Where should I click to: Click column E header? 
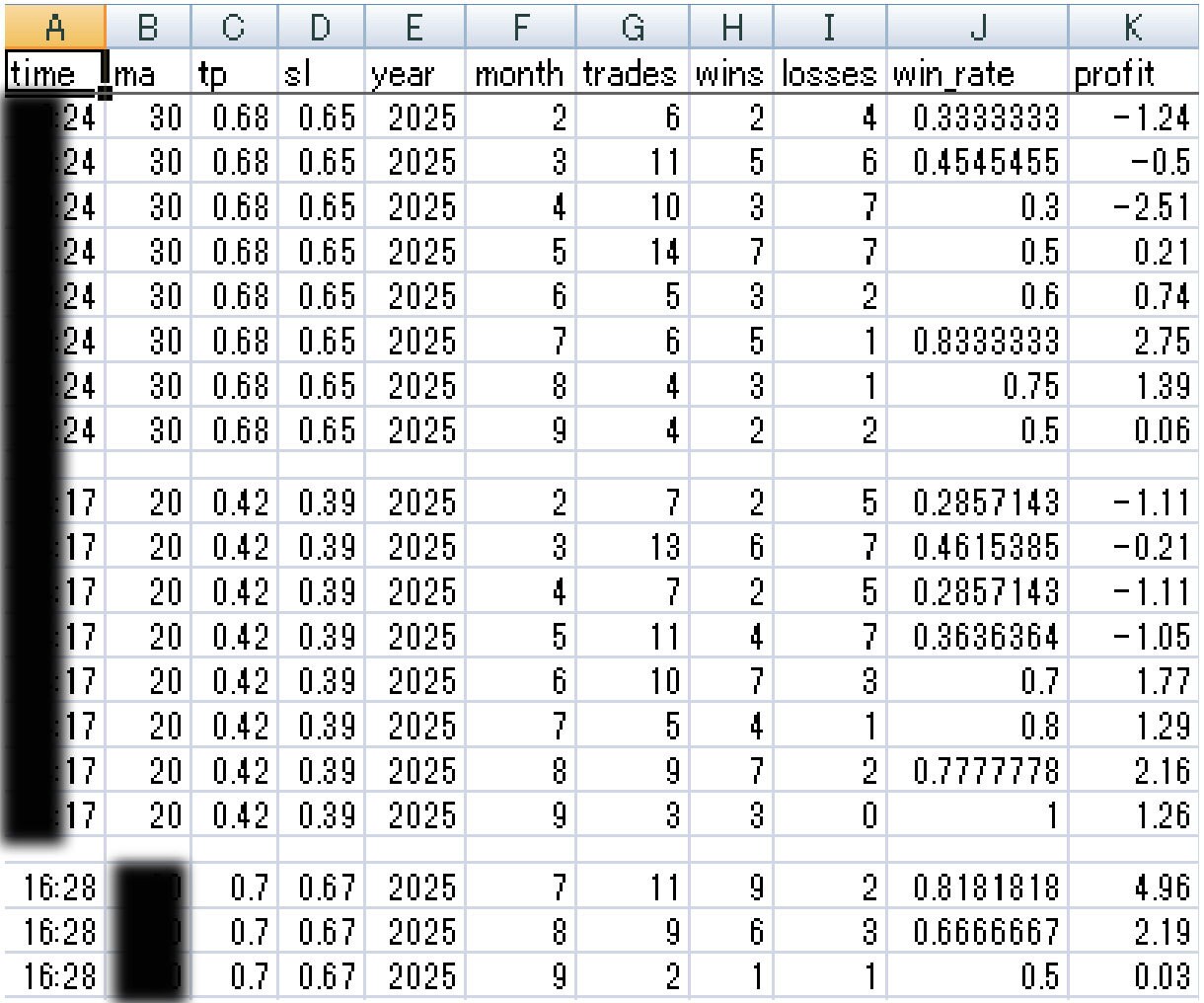pos(414,27)
